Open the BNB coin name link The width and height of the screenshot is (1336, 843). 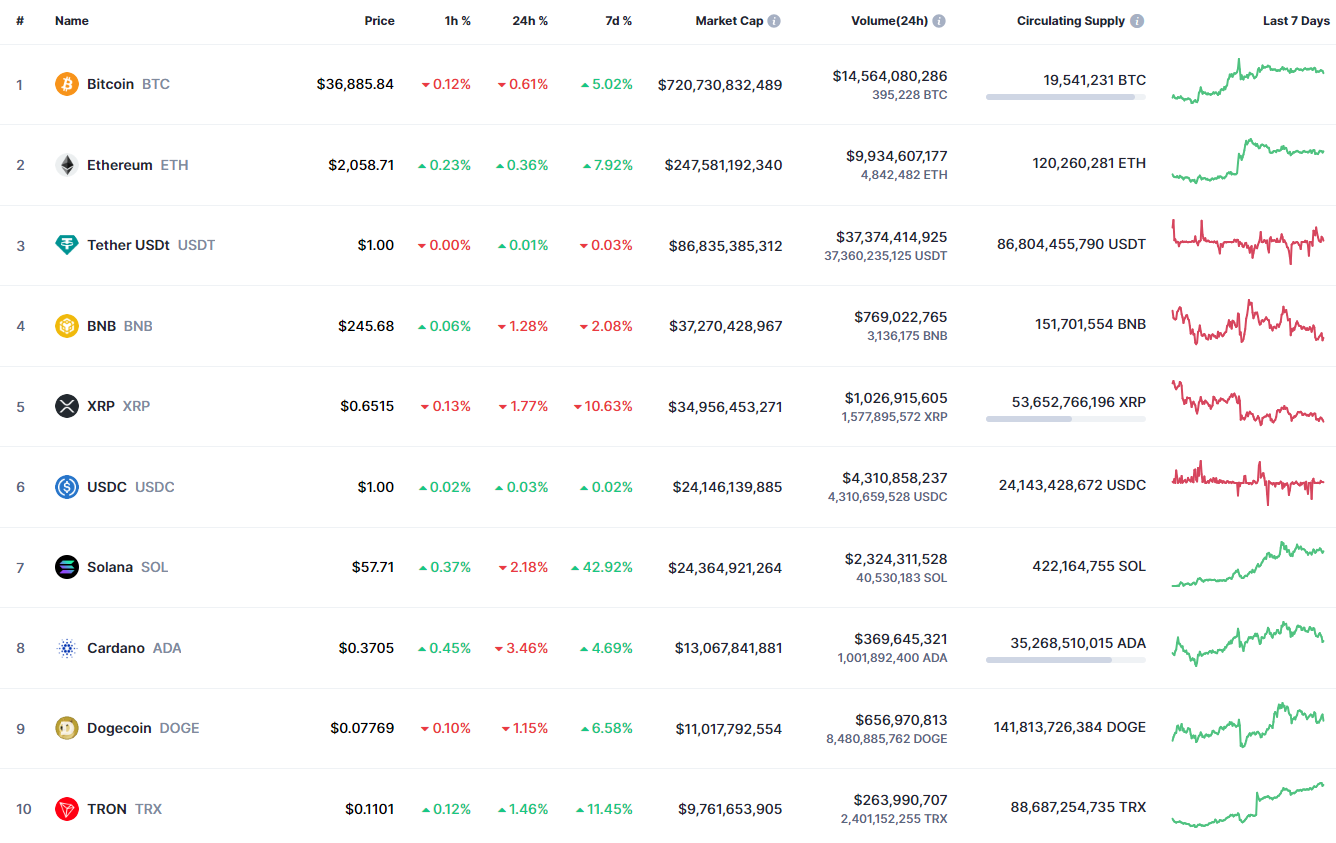click(101, 326)
